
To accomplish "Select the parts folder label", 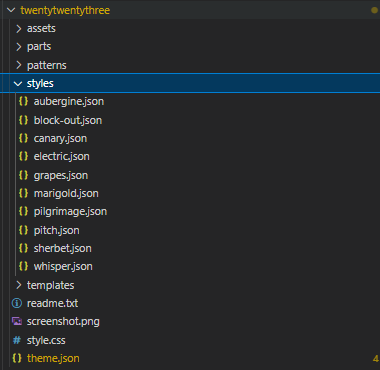I will click(39, 47).
